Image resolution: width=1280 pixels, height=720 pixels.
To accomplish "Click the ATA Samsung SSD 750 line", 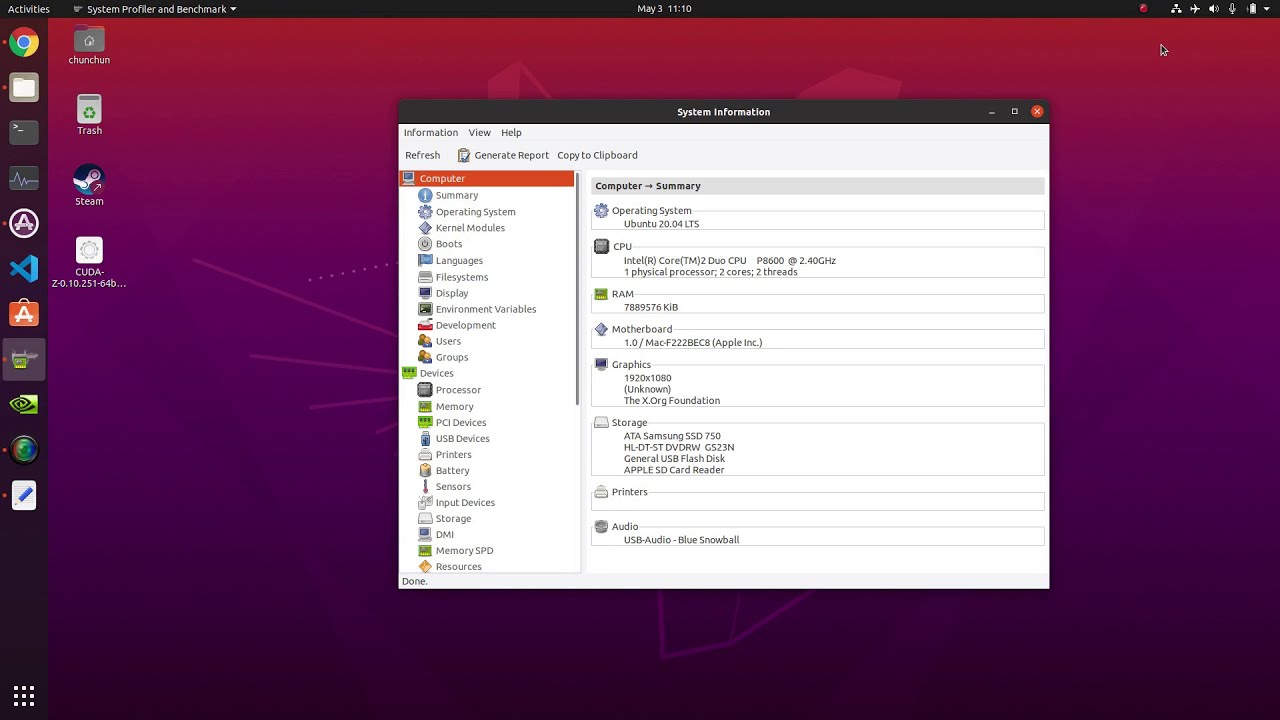I will click(x=672, y=436).
